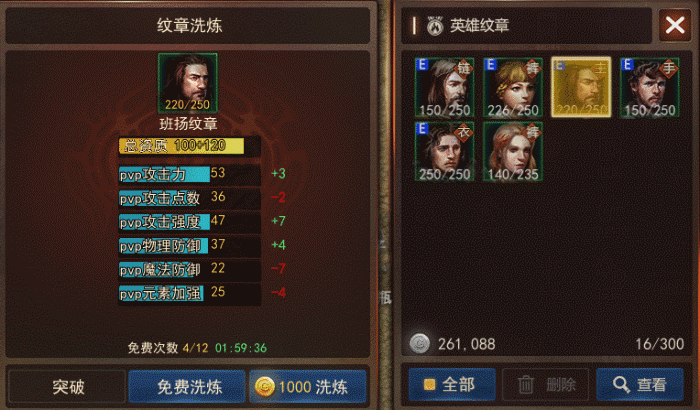
Task: Click the pvp元素加强 stat bar
Action: [x=189, y=293]
